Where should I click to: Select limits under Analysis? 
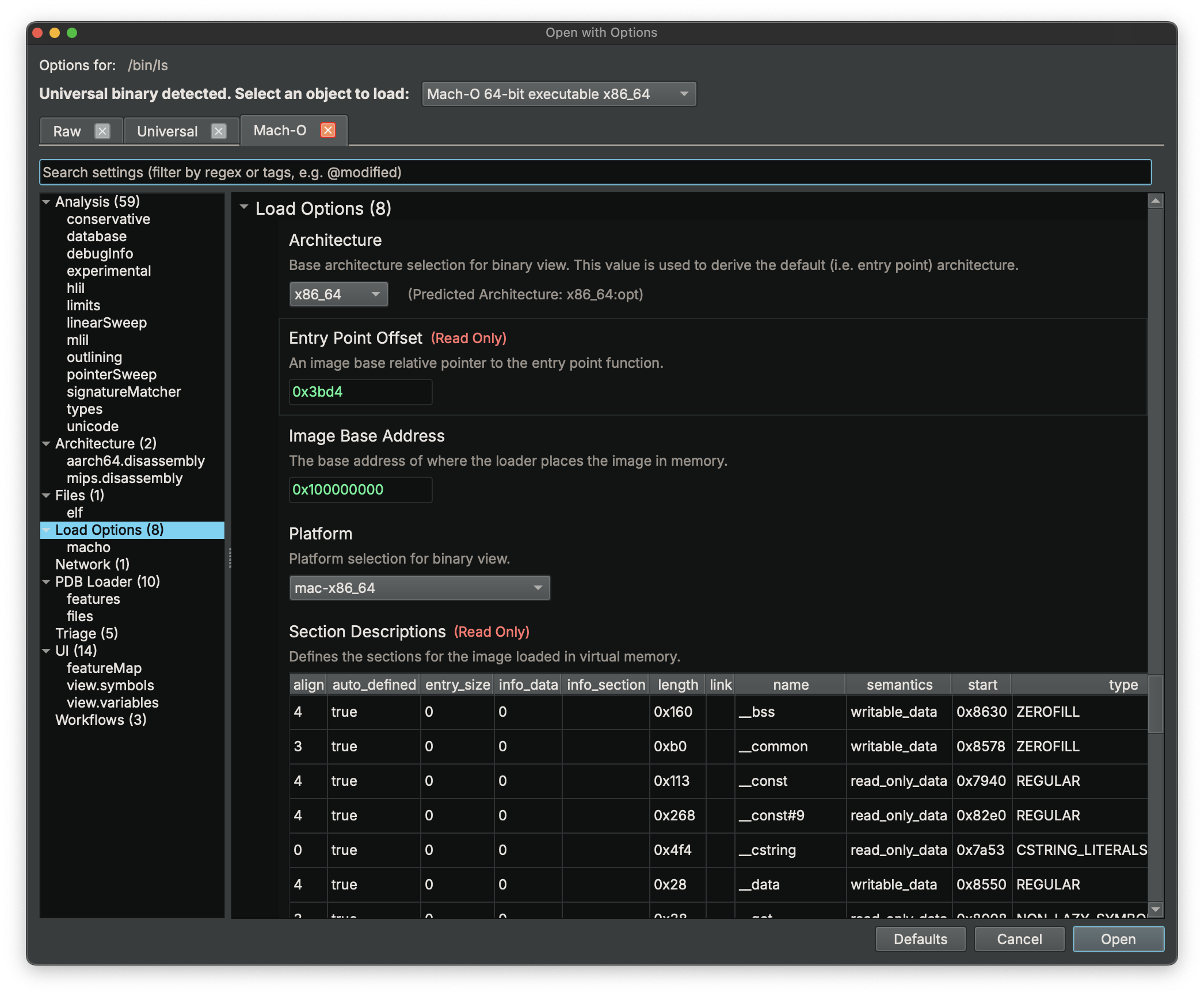[83, 305]
